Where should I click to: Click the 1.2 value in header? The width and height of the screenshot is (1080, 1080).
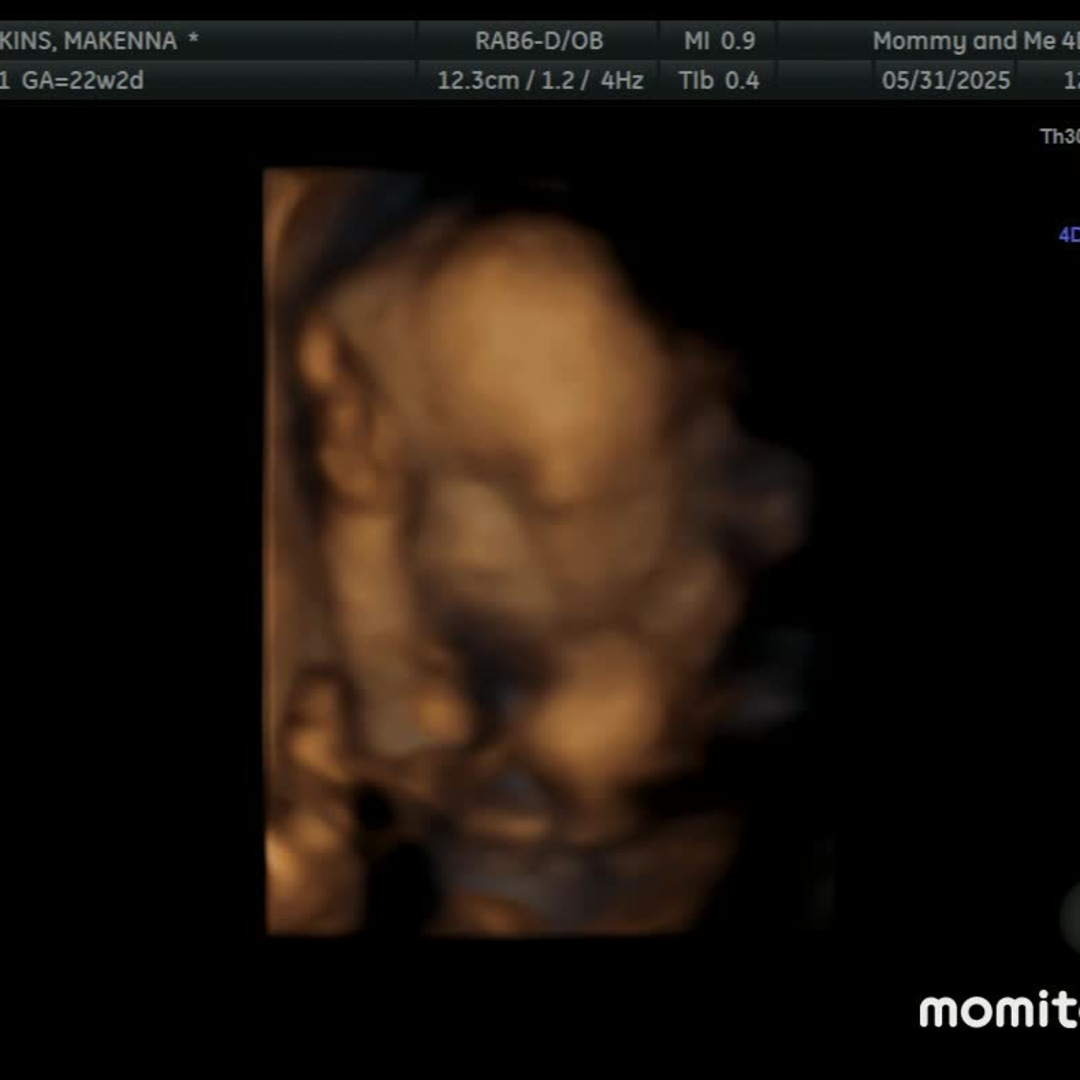(x=555, y=80)
